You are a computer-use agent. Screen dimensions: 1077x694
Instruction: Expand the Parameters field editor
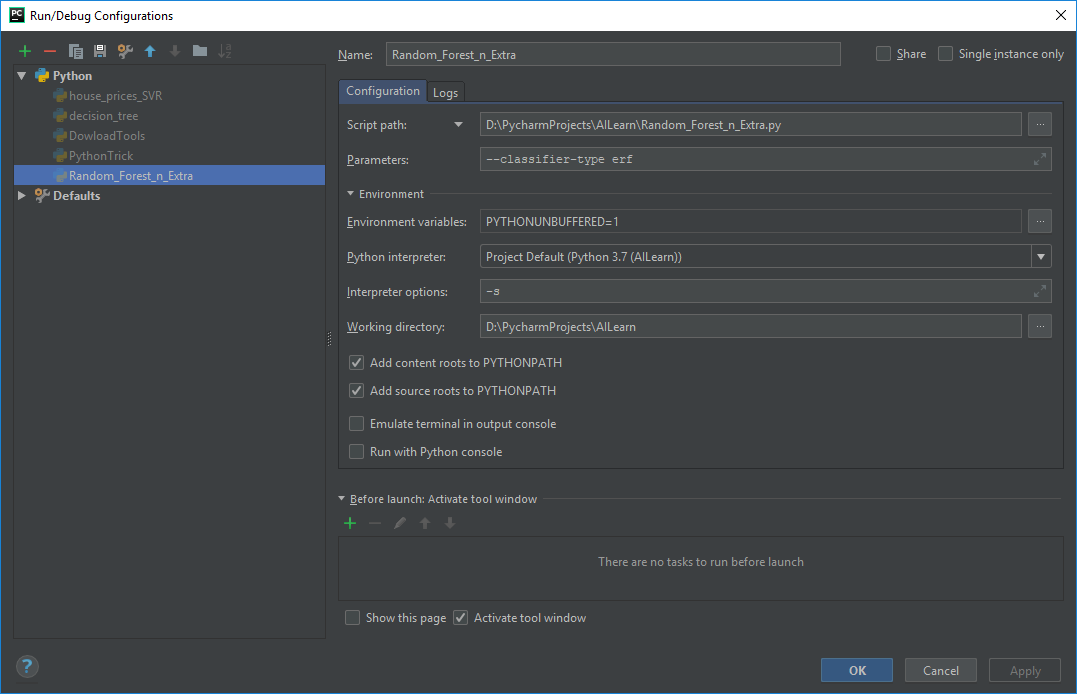pyautogui.click(x=1040, y=159)
